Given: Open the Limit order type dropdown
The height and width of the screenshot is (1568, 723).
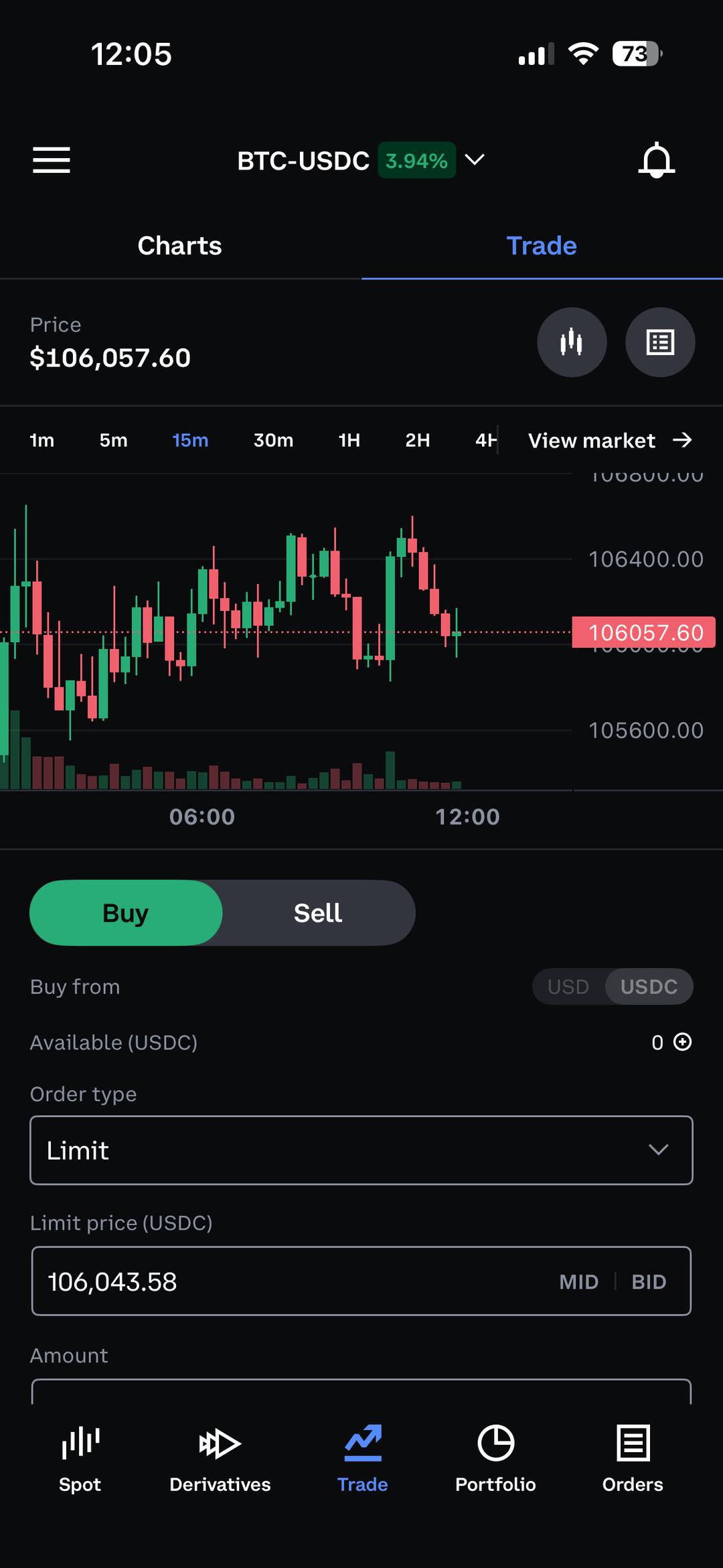Looking at the screenshot, I should [x=361, y=1150].
